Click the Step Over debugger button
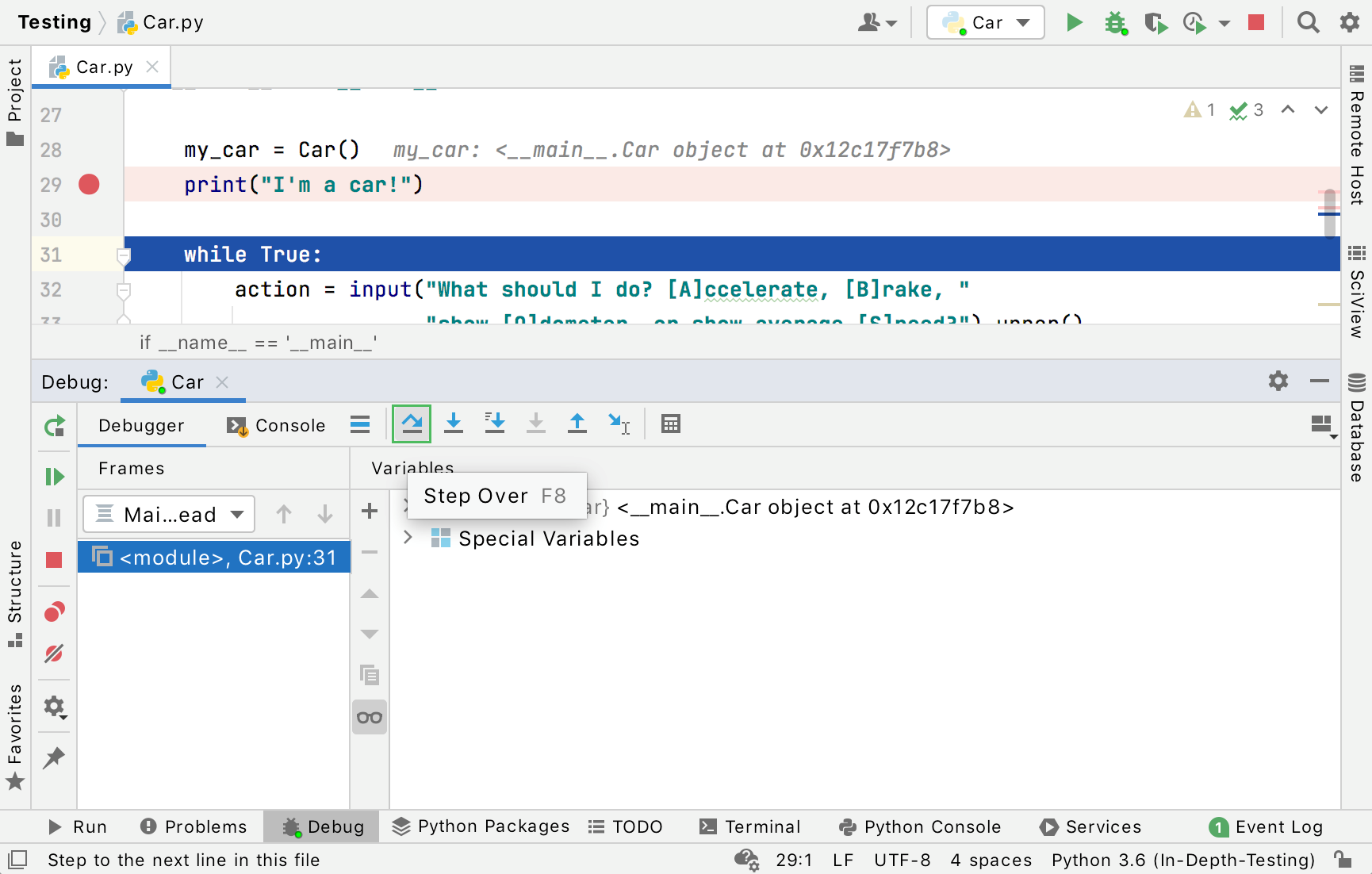Screen dimensions: 1372x874 pos(412,424)
